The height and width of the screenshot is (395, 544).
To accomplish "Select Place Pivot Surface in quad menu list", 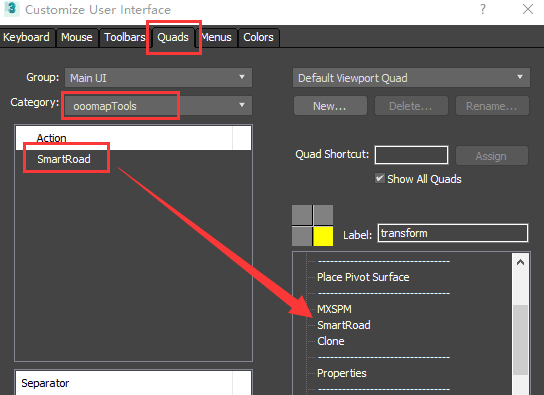I will (363, 277).
